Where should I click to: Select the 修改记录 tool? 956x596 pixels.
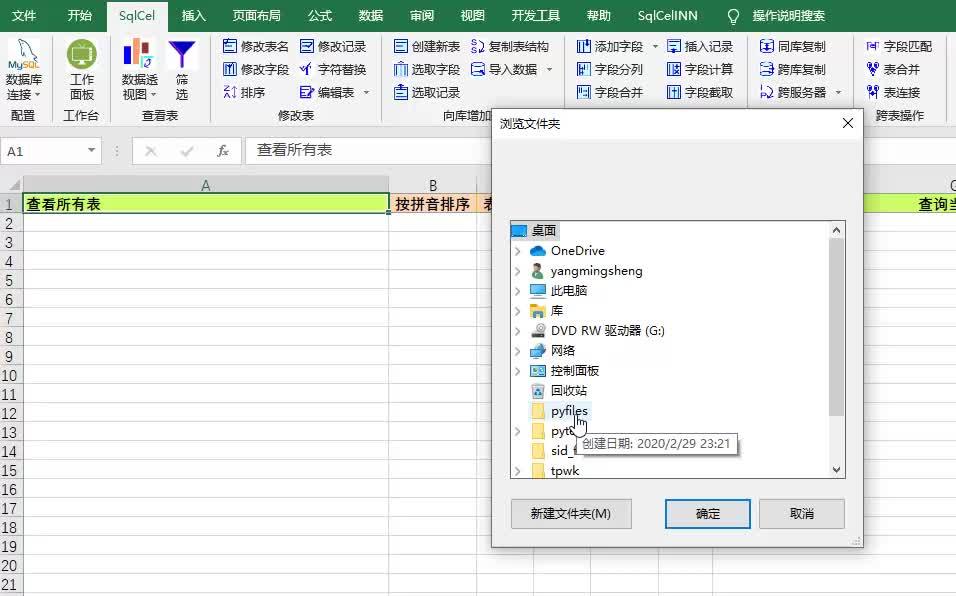[x=333, y=46]
